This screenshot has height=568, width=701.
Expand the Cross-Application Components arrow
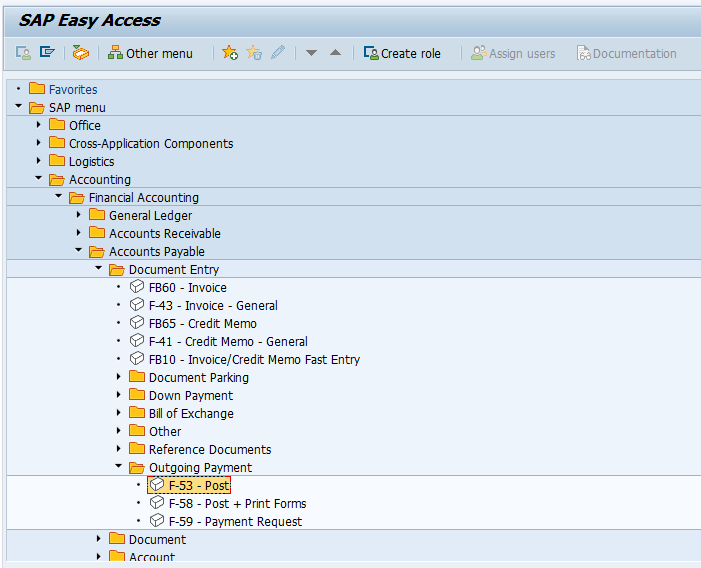[38, 143]
